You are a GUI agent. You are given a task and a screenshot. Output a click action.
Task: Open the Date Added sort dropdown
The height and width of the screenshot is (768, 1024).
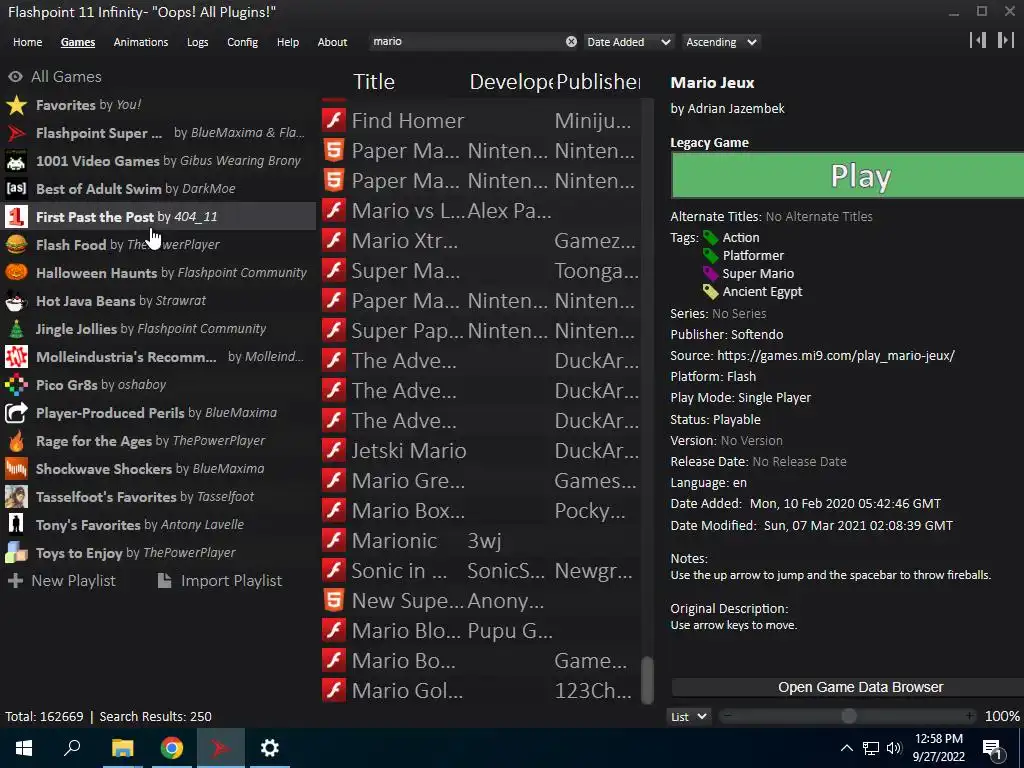point(628,42)
